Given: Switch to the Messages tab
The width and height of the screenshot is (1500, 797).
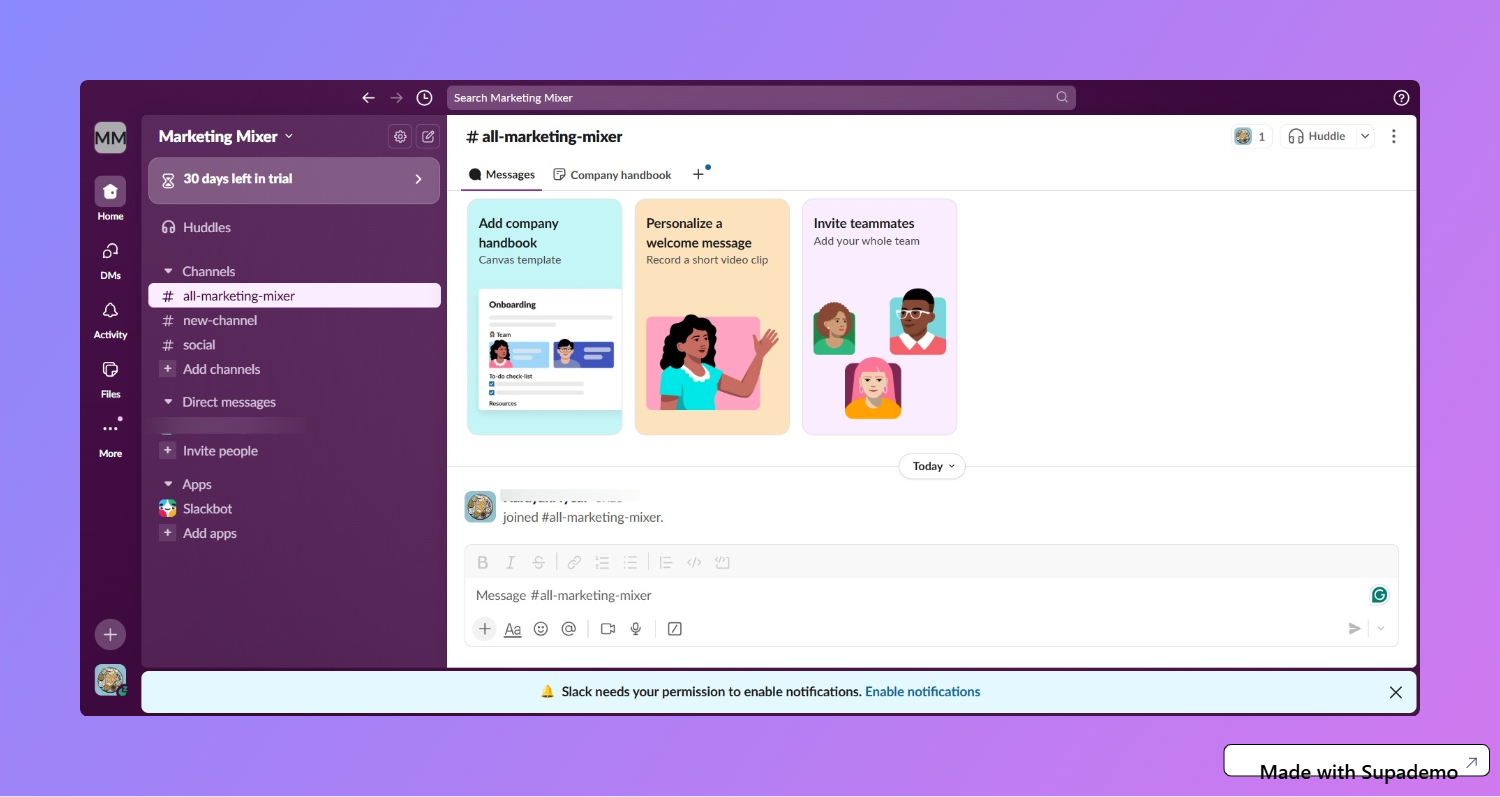Looking at the screenshot, I should pyautogui.click(x=502, y=175).
